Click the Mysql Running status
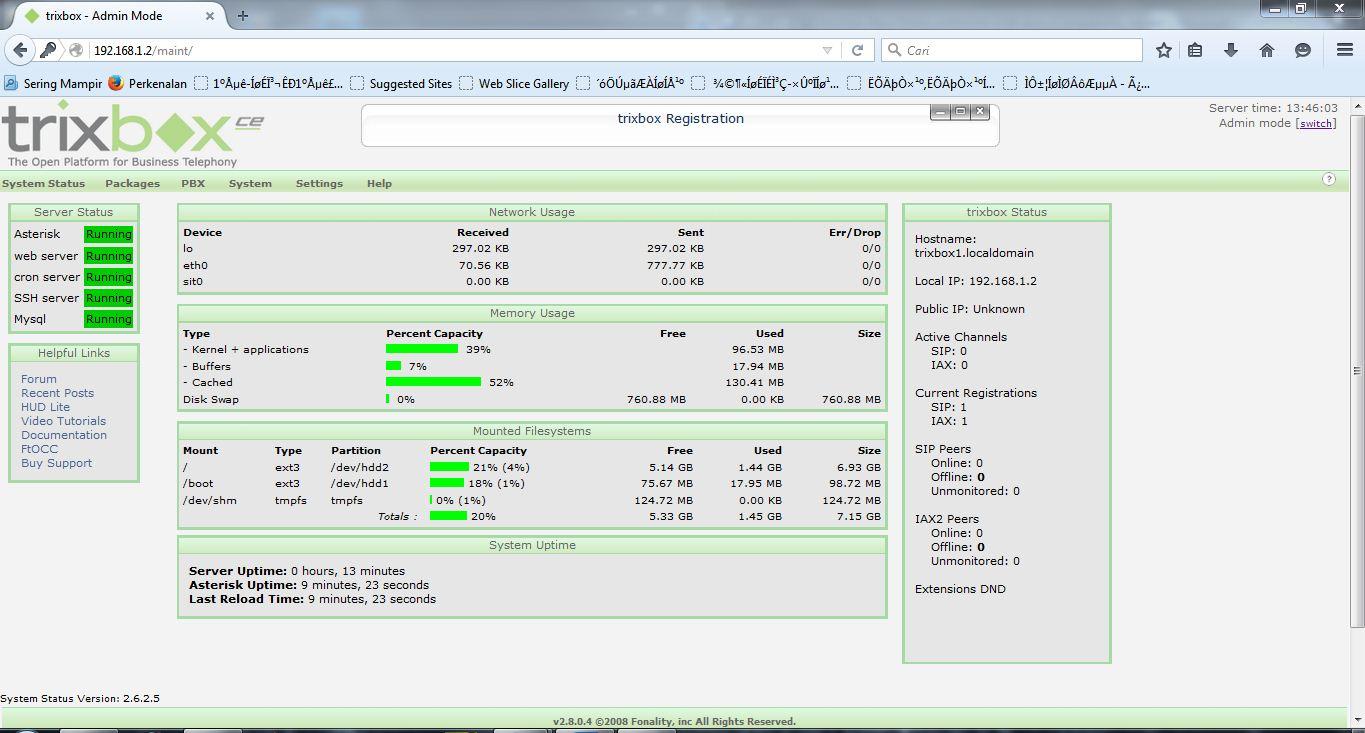The width and height of the screenshot is (1365, 733). coord(108,319)
